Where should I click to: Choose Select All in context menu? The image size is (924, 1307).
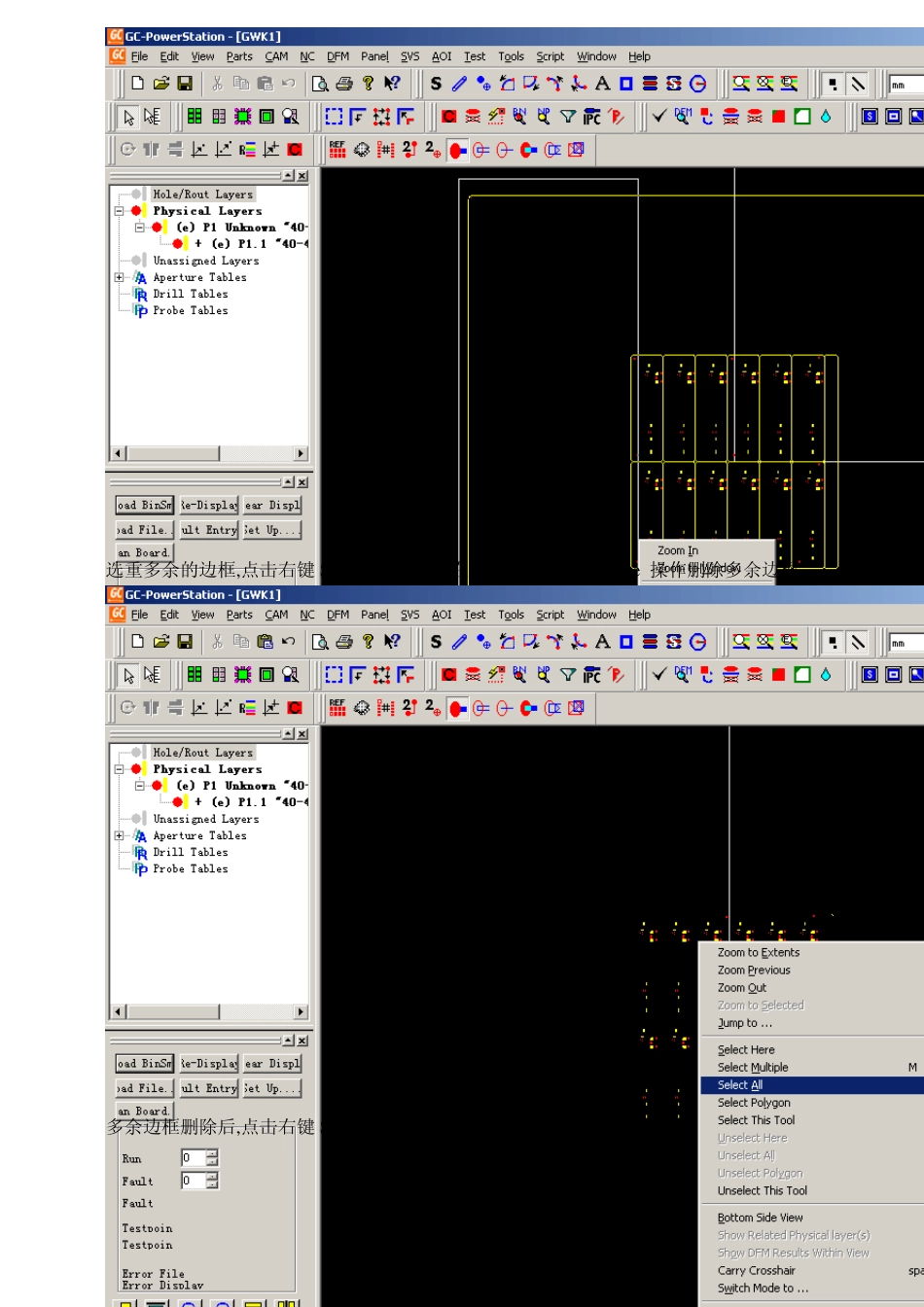(x=812, y=1085)
